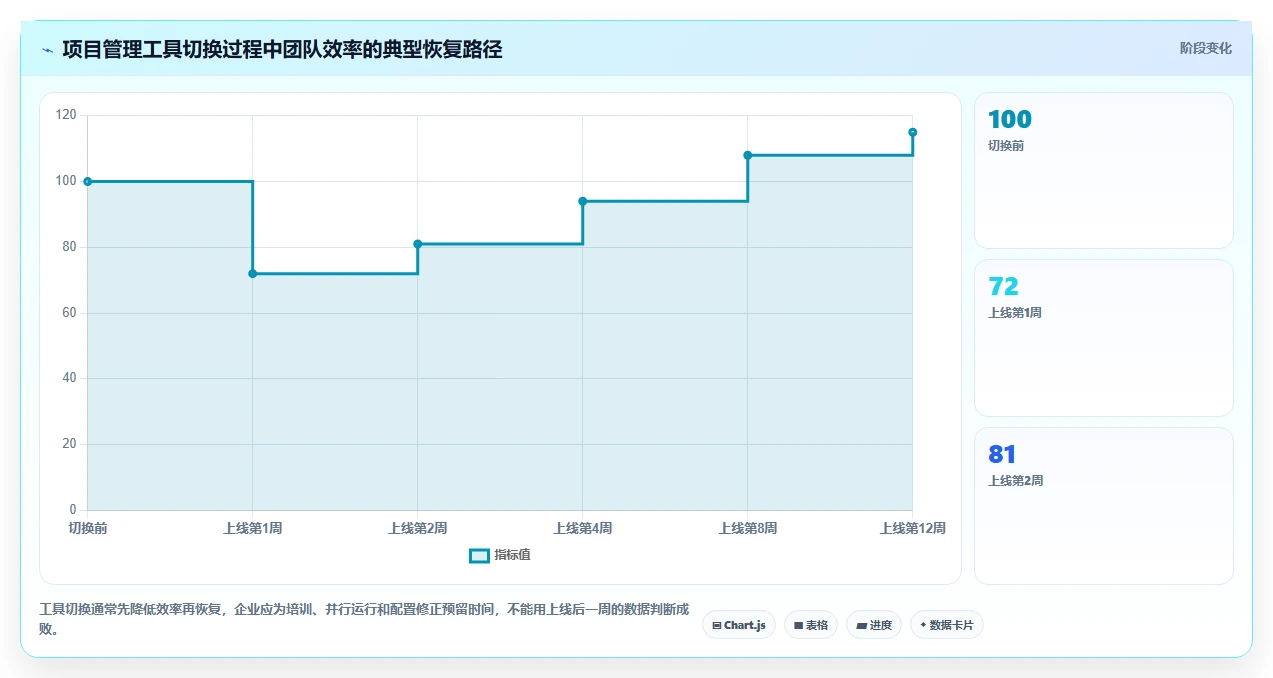Click the 上线第2周 card caption

[1015, 480]
